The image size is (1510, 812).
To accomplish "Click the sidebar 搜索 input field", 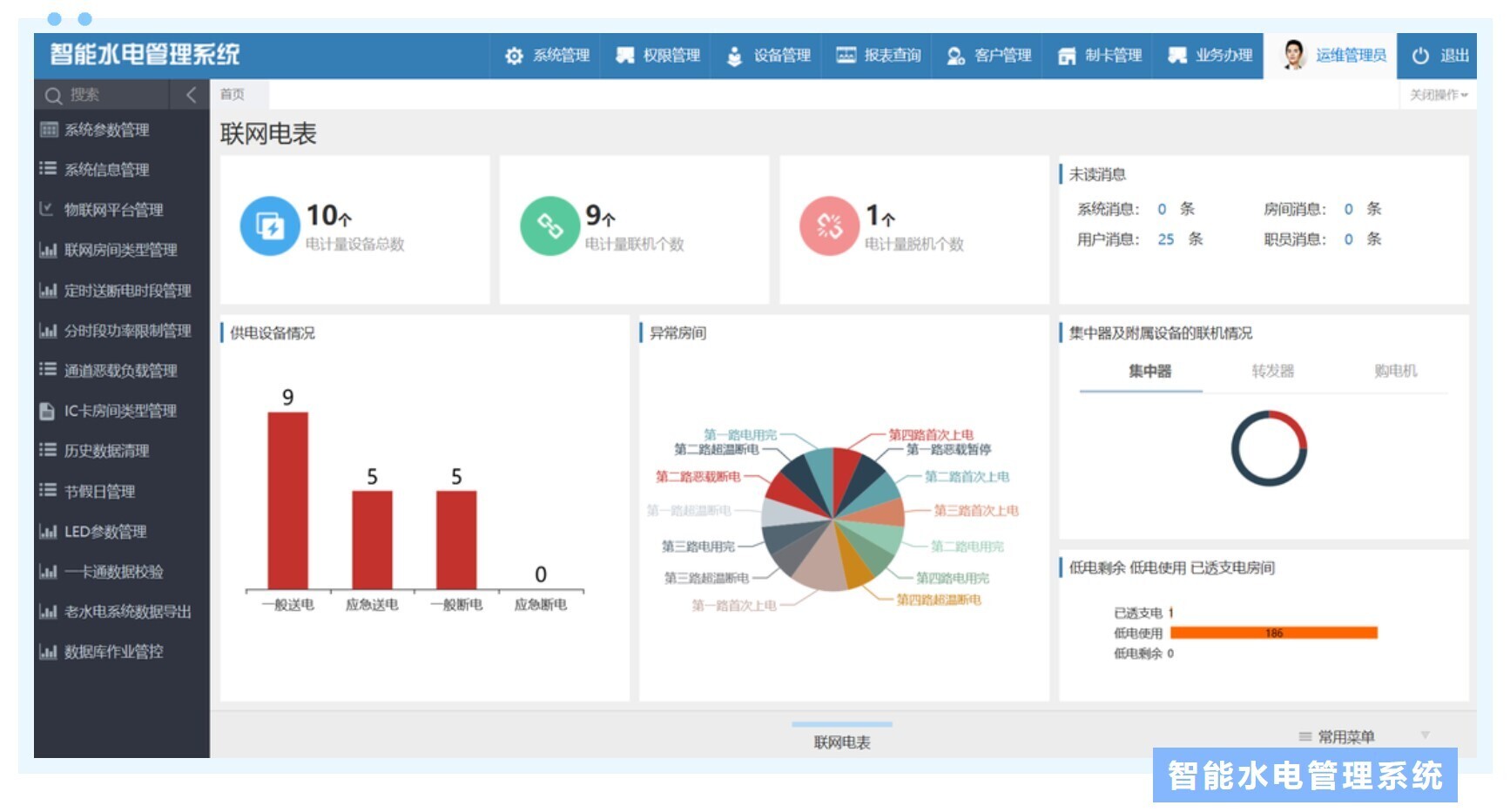I will pyautogui.click(x=113, y=95).
